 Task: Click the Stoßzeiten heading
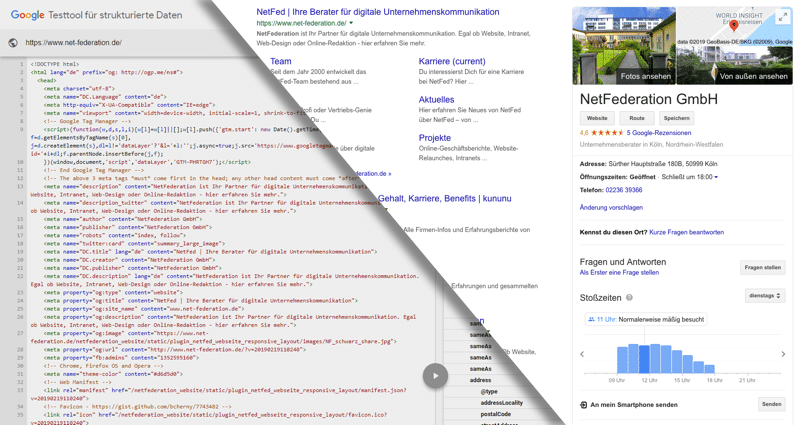coord(601,297)
